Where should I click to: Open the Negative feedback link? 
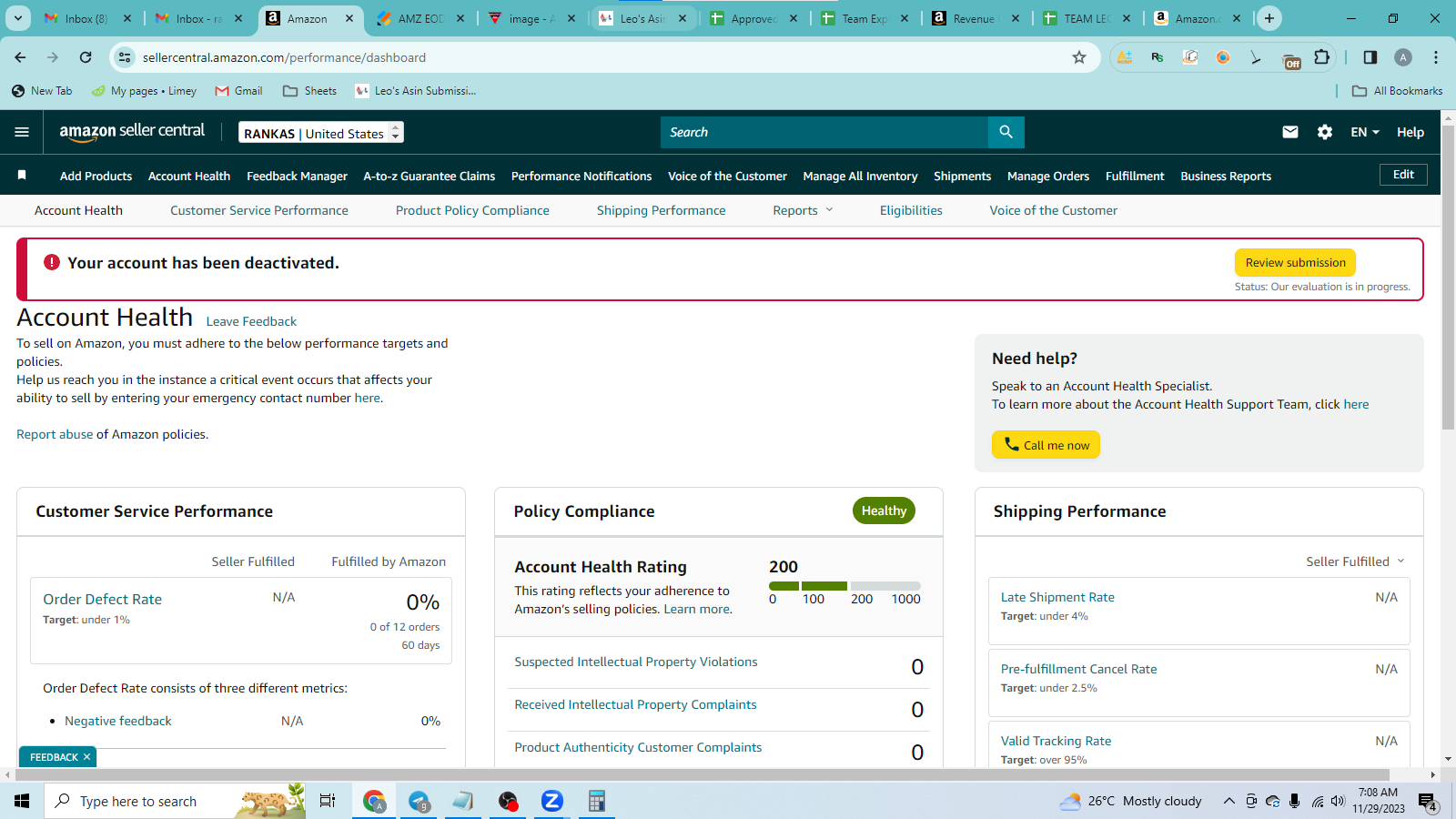pos(118,721)
